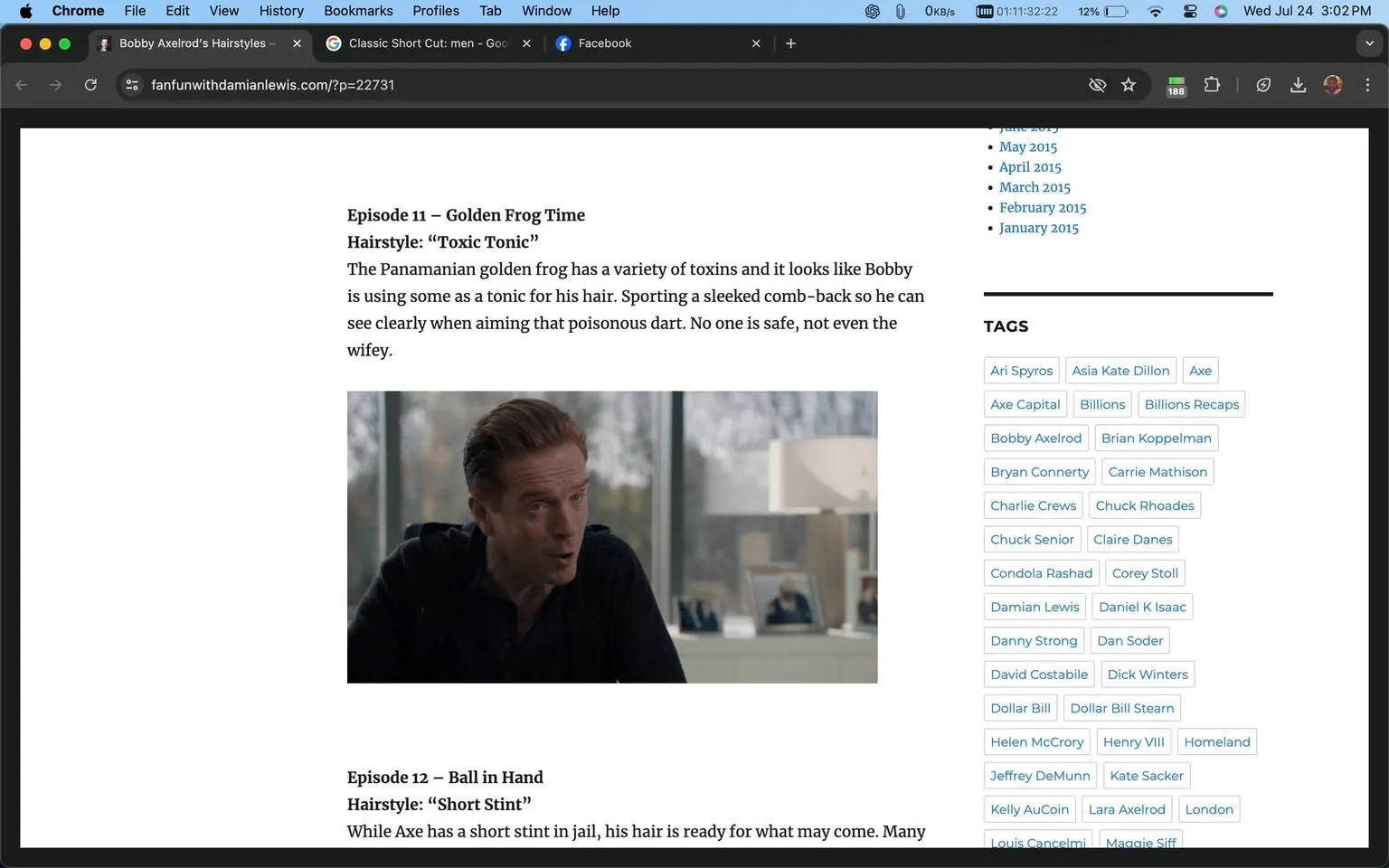Image resolution: width=1389 pixels, height=868 pixels.
Task: Open the Extensions puzzle-piece menu
Action: [1212, 84]
